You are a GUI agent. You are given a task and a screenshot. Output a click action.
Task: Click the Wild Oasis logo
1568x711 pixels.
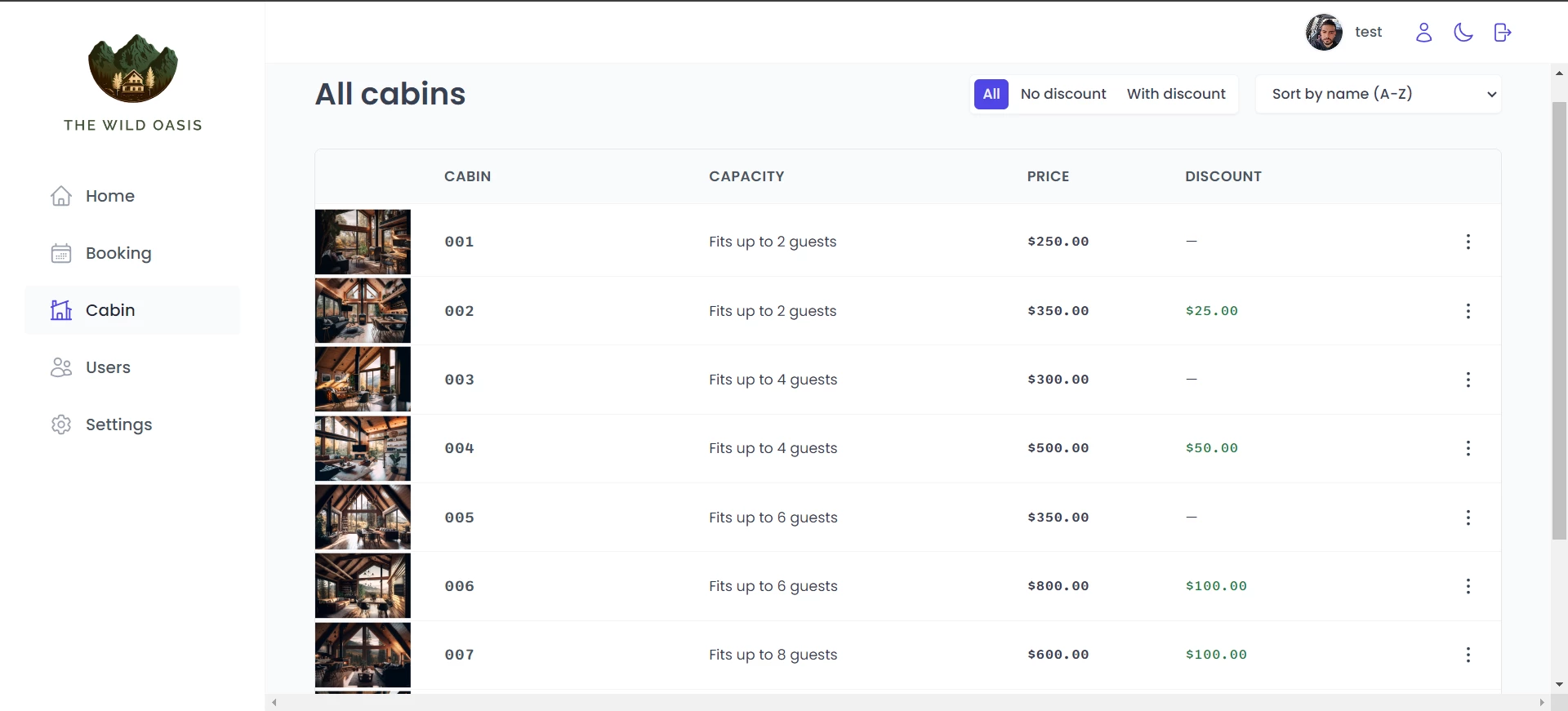pyautogui.click(x=133, y=69)
